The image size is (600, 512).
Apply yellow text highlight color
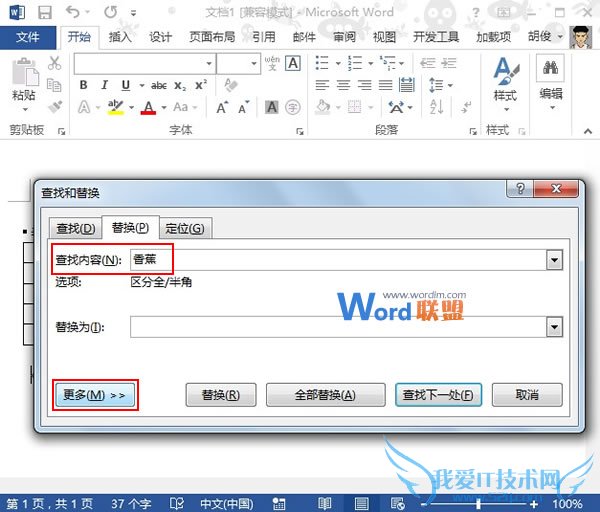click(116, 107)
